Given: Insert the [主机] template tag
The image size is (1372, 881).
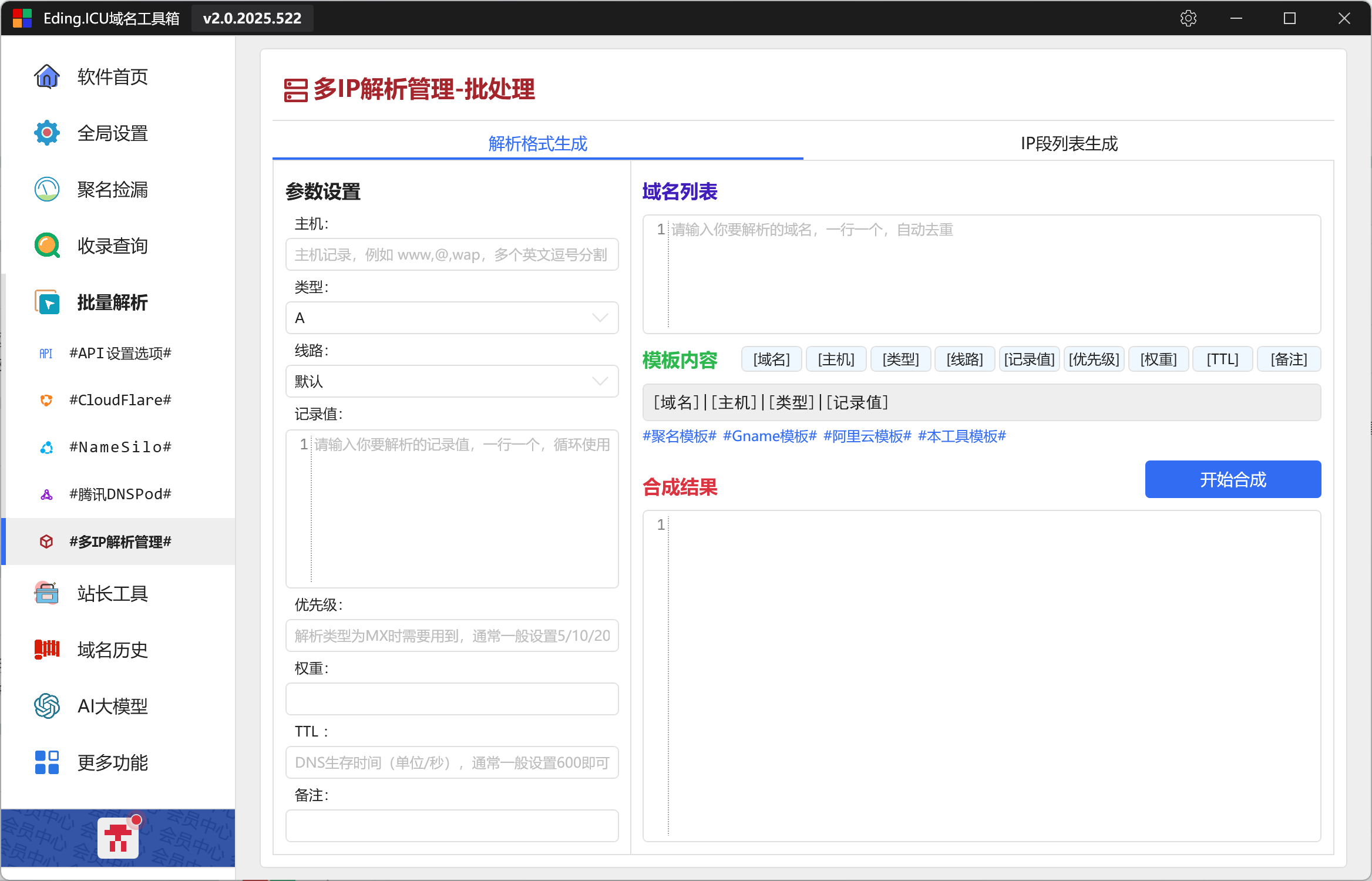Looking at the screenshot, I should (x=836, y=359).
